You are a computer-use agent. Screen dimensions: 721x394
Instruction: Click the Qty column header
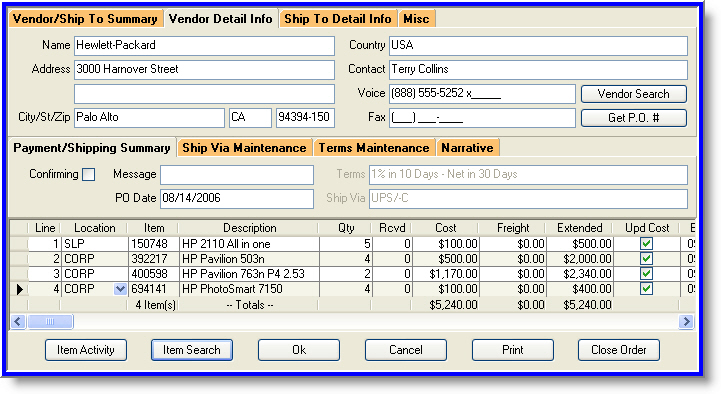pos(345,228)
